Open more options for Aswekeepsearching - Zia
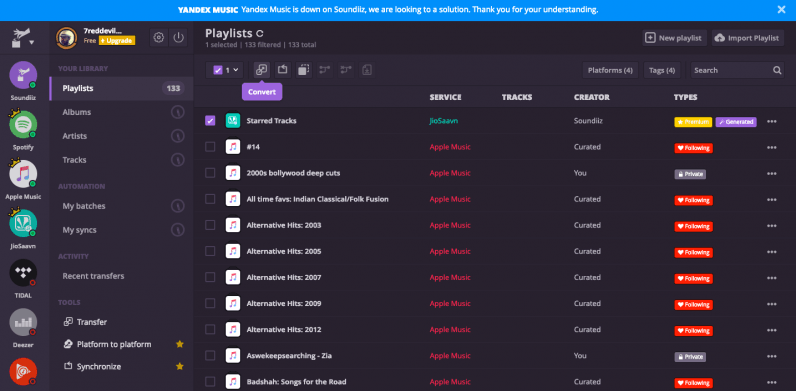Image resolution: width=796 pixels, height=391 pixels. coord(772,356)
